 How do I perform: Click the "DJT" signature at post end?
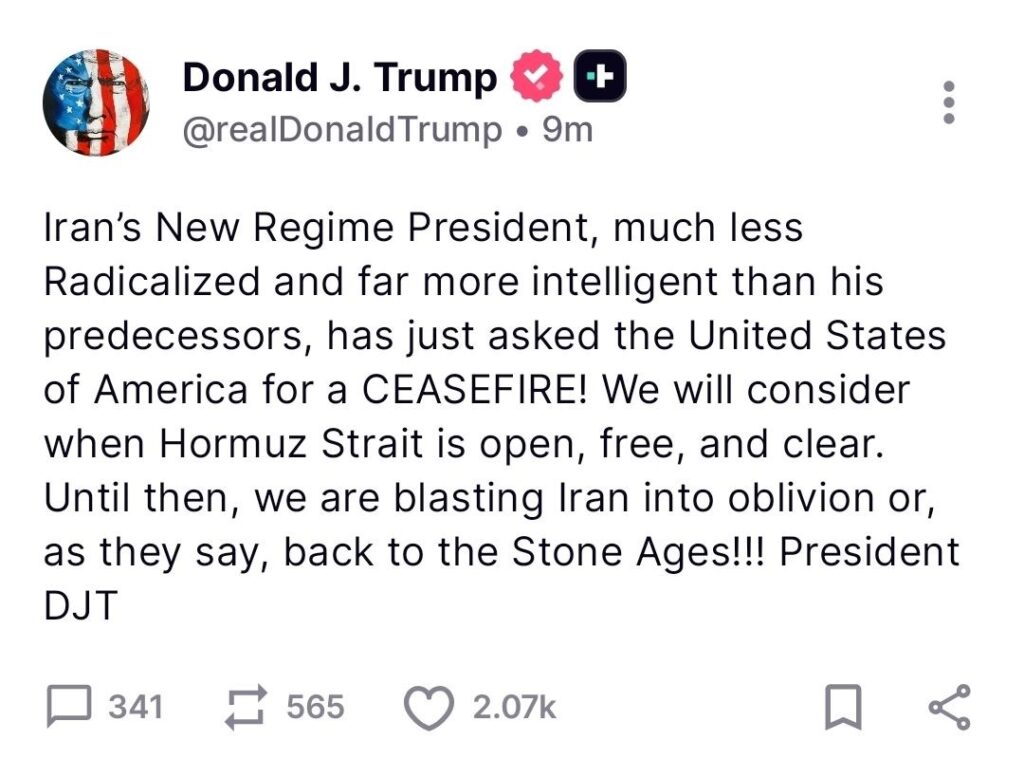[x=82, y=606]
